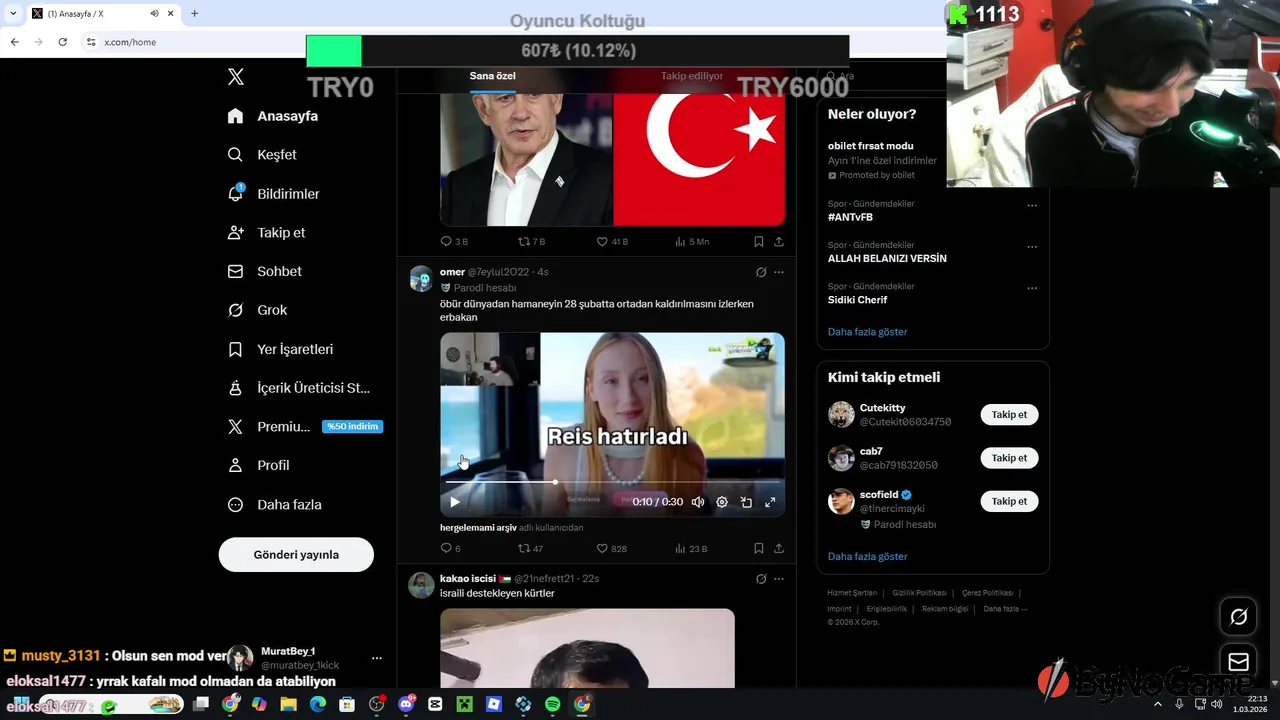The image size is (1280, 720).
Task: Mute the video volume icon
Action: tap(698, 502)
